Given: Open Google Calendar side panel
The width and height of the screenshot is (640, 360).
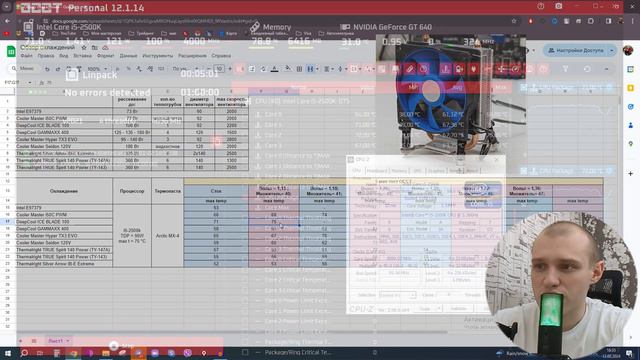Looking at the screenshot, I should click(x=631, y=69).
